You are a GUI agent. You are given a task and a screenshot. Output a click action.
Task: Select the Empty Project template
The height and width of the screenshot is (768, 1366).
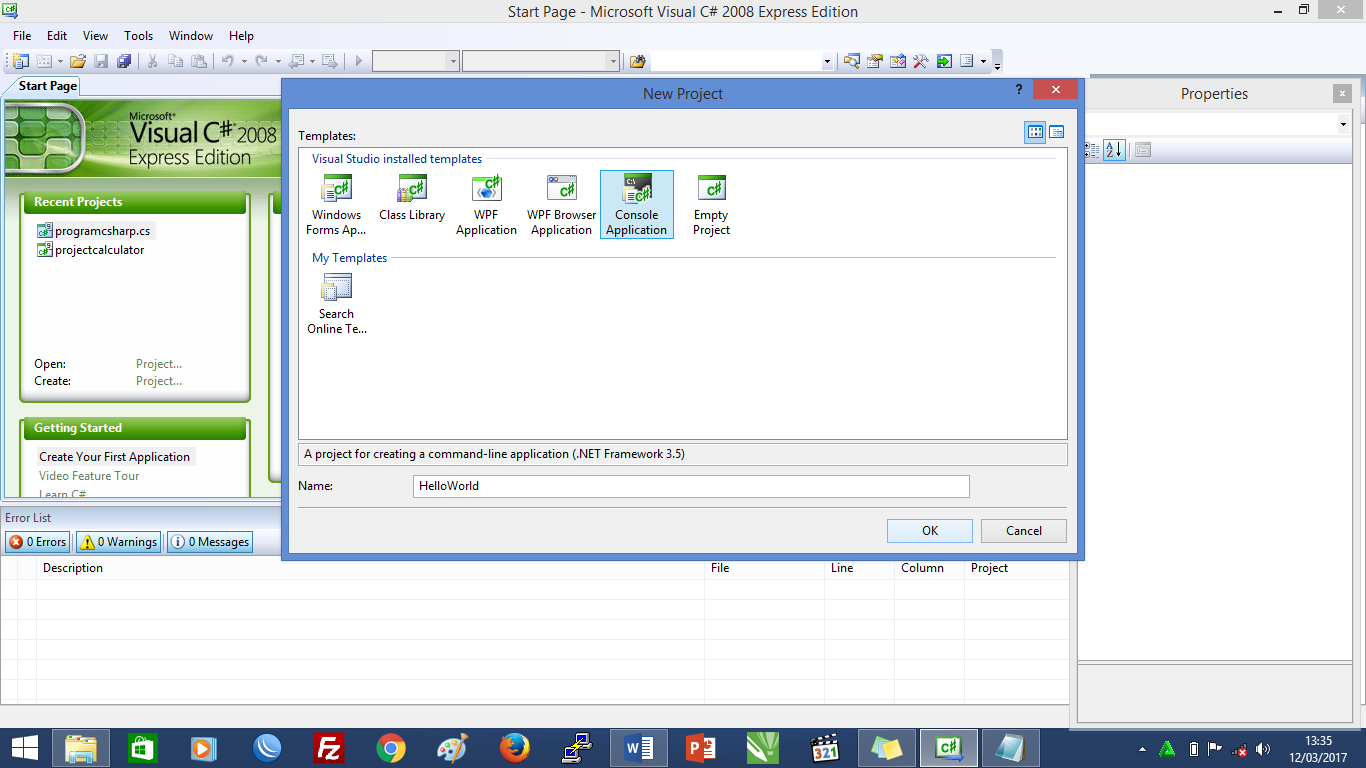tap(711, 205)
